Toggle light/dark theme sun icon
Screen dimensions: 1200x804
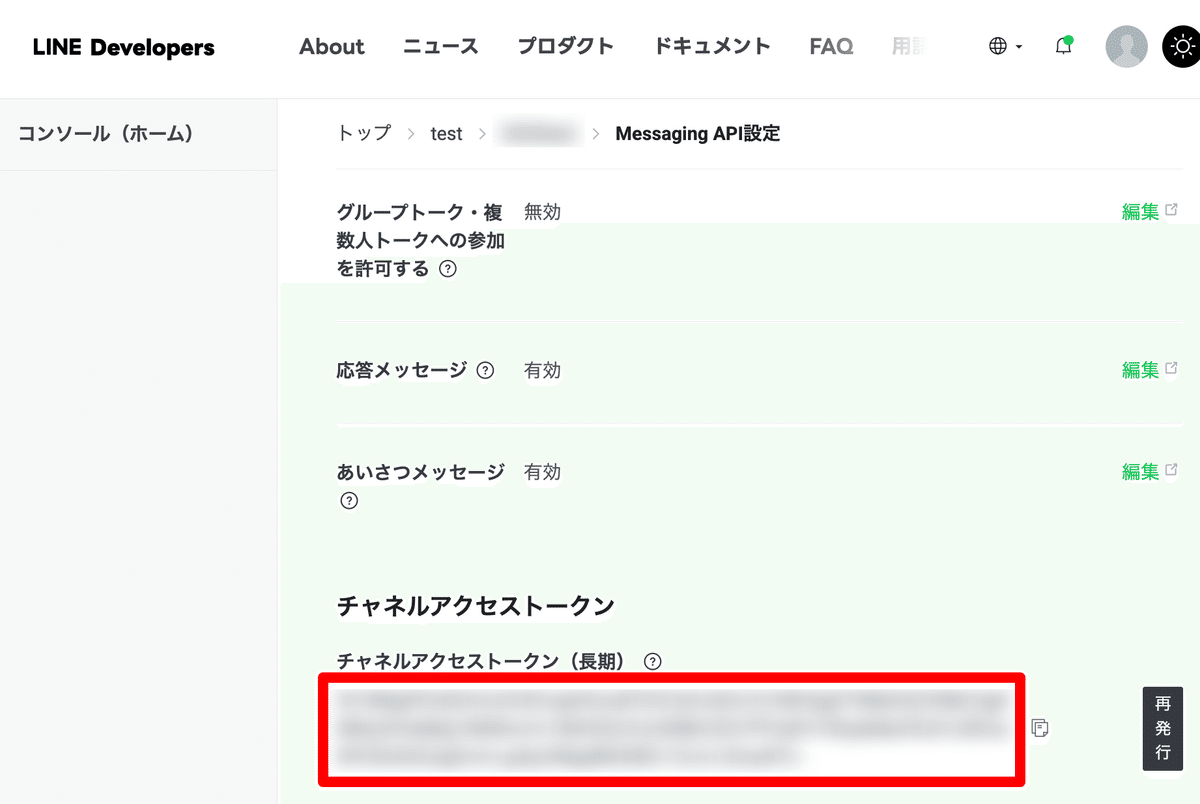1182,47
